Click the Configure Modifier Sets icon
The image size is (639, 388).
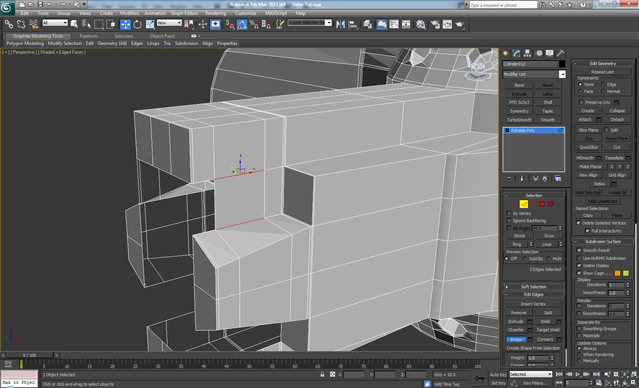(x=558, y=179)
